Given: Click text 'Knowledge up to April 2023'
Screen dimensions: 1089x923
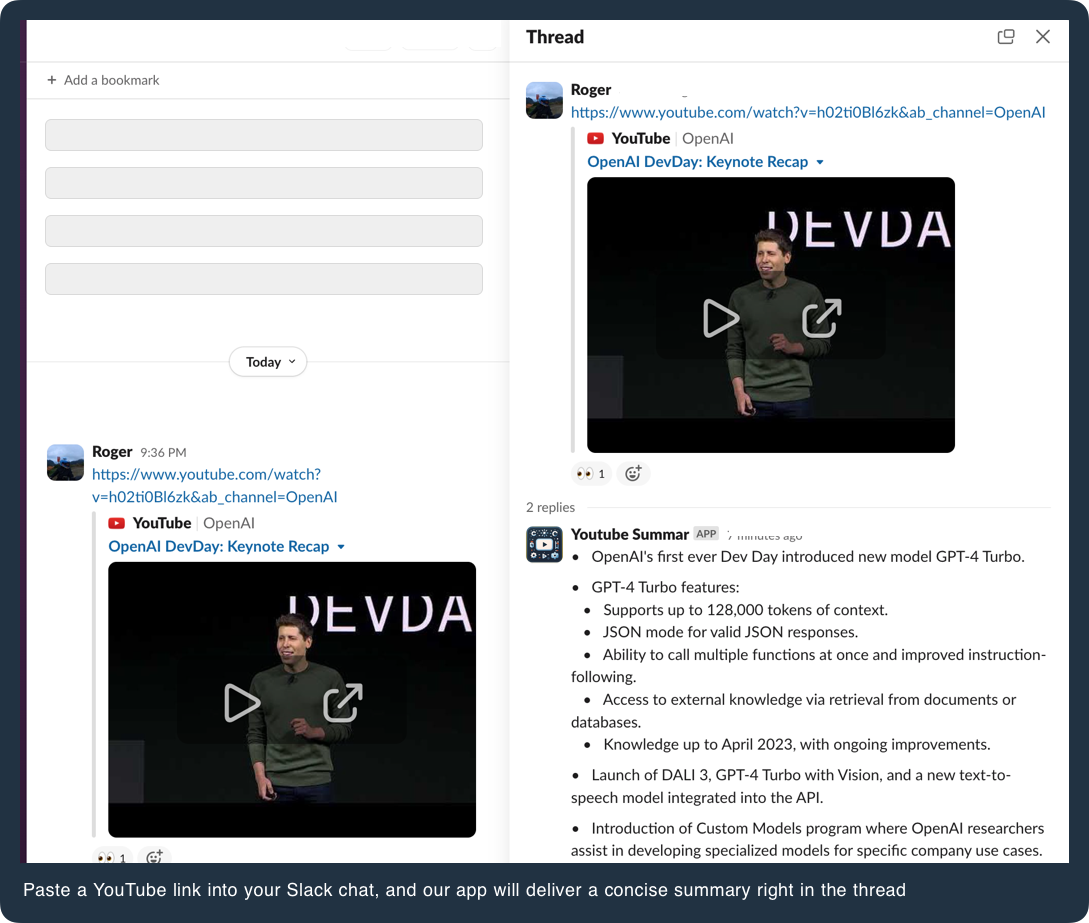Looking at the screenshot, I should (699, 745).
